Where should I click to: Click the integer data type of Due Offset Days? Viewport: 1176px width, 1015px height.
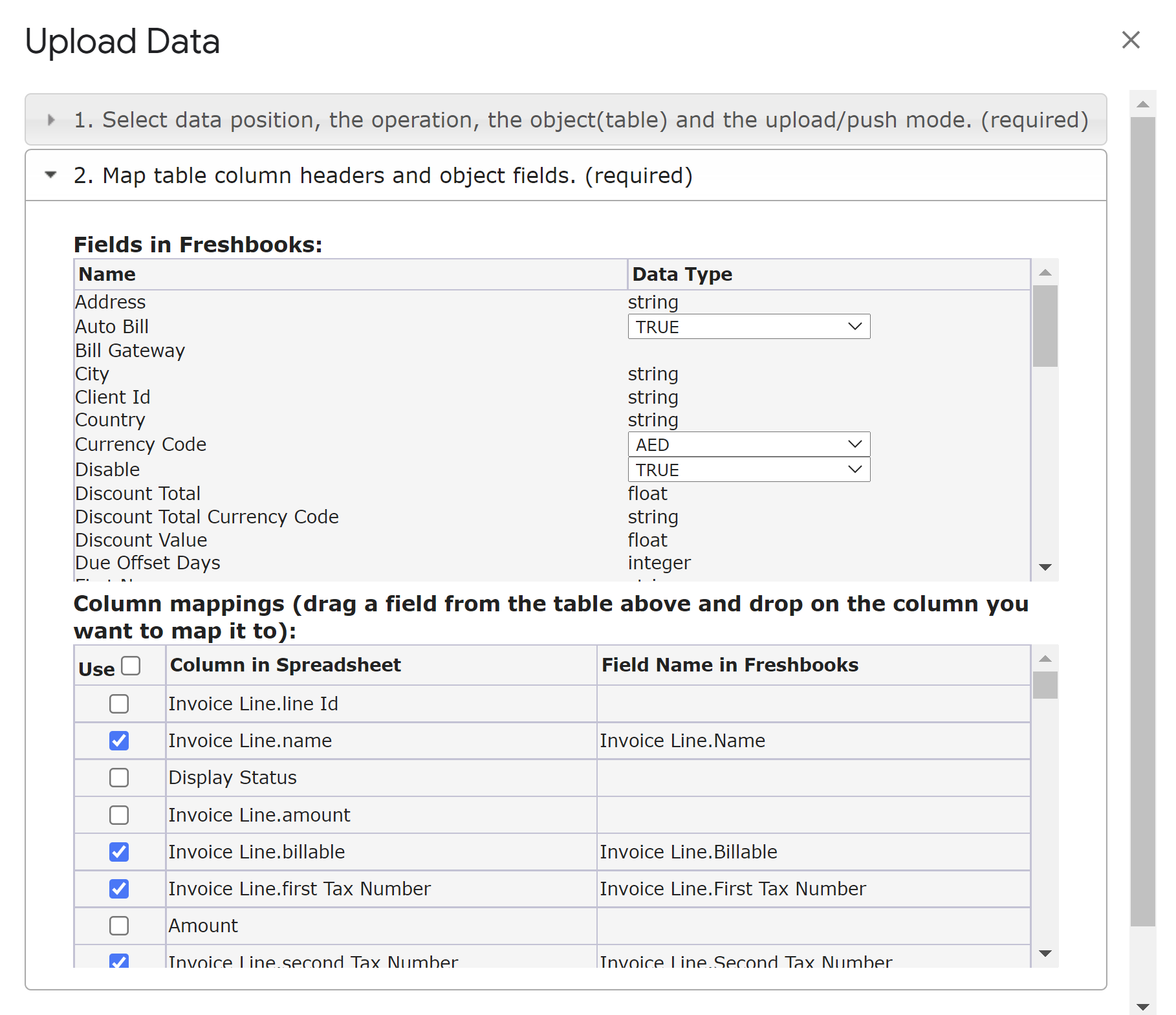[659, 563]
